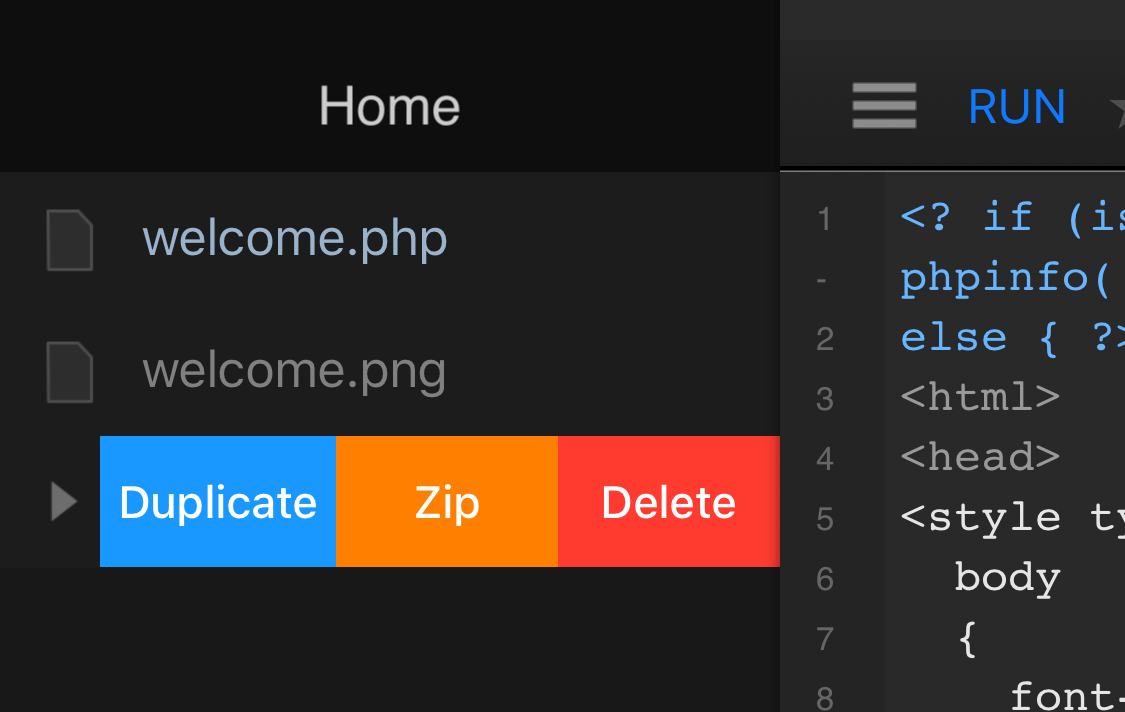Click line number 5 in the gutter
Image resolution: width=1125 pixels, height=712 pixels.
point(823,518)
